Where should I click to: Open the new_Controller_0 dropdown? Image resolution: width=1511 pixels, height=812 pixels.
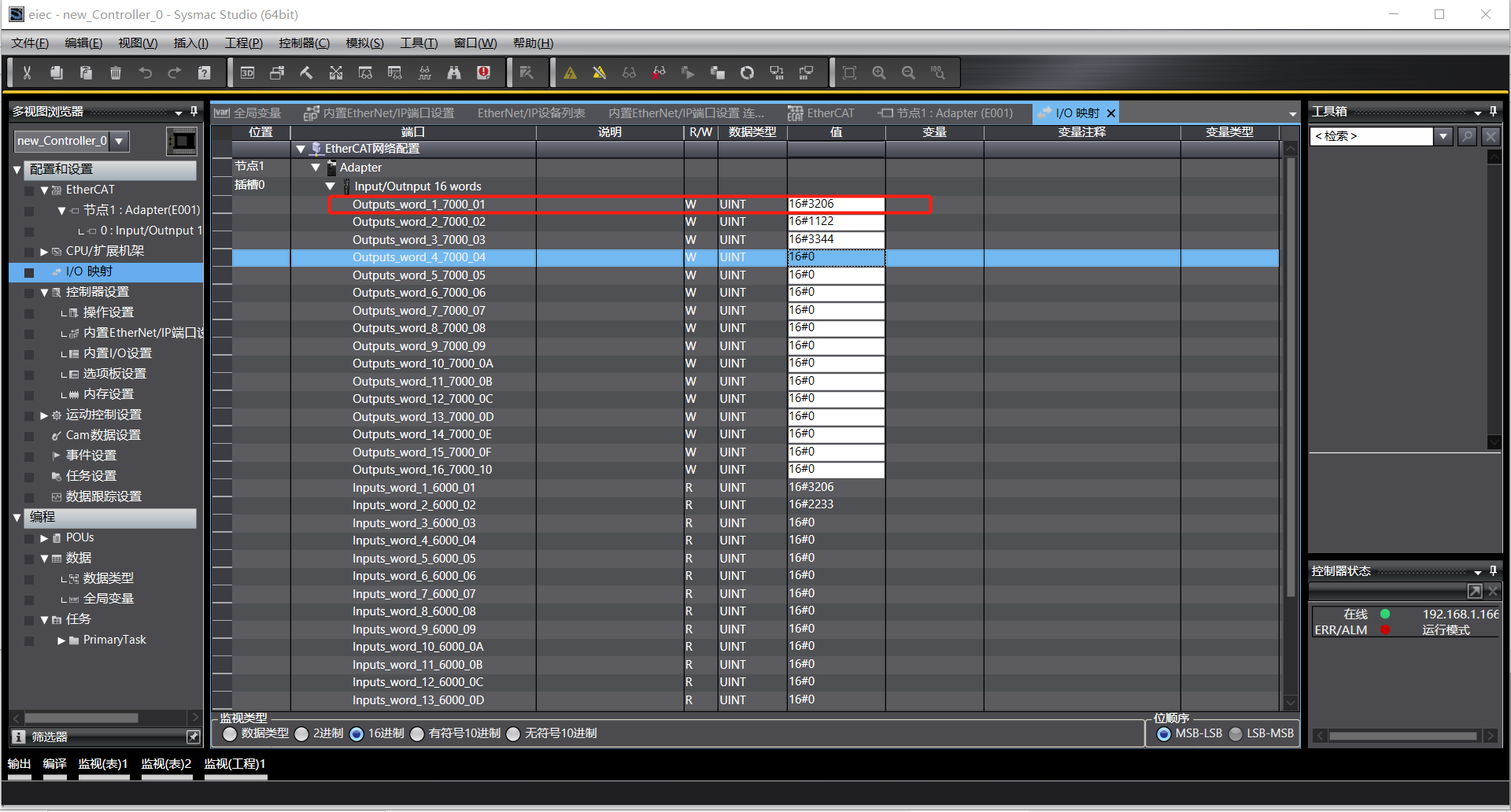click(x=119, y=141)
